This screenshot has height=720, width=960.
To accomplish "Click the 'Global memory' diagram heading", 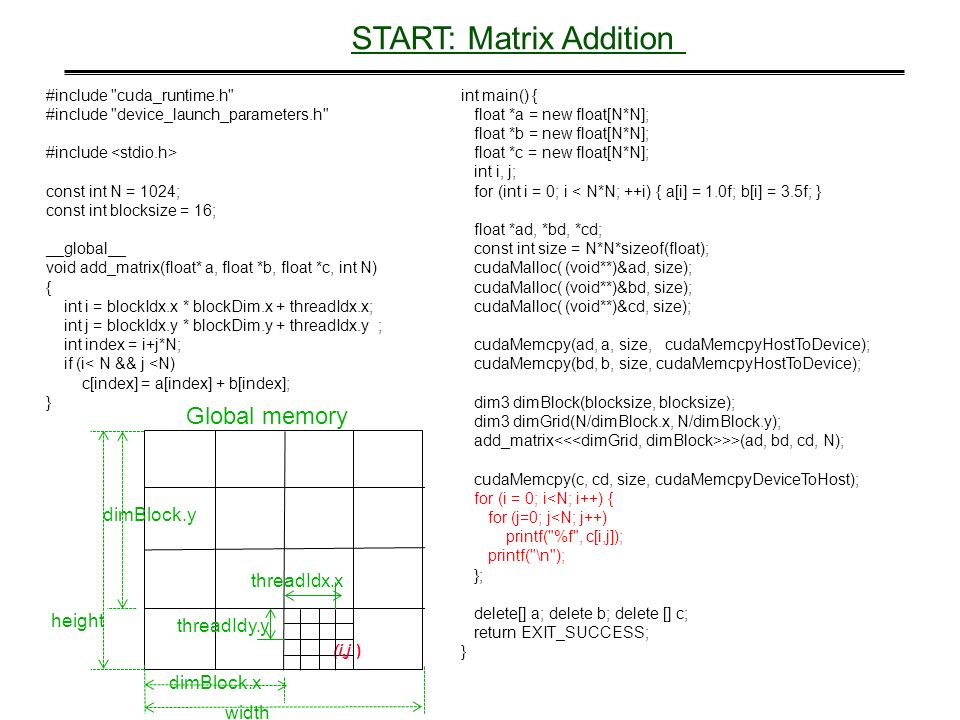I will [x=266, y=416].
